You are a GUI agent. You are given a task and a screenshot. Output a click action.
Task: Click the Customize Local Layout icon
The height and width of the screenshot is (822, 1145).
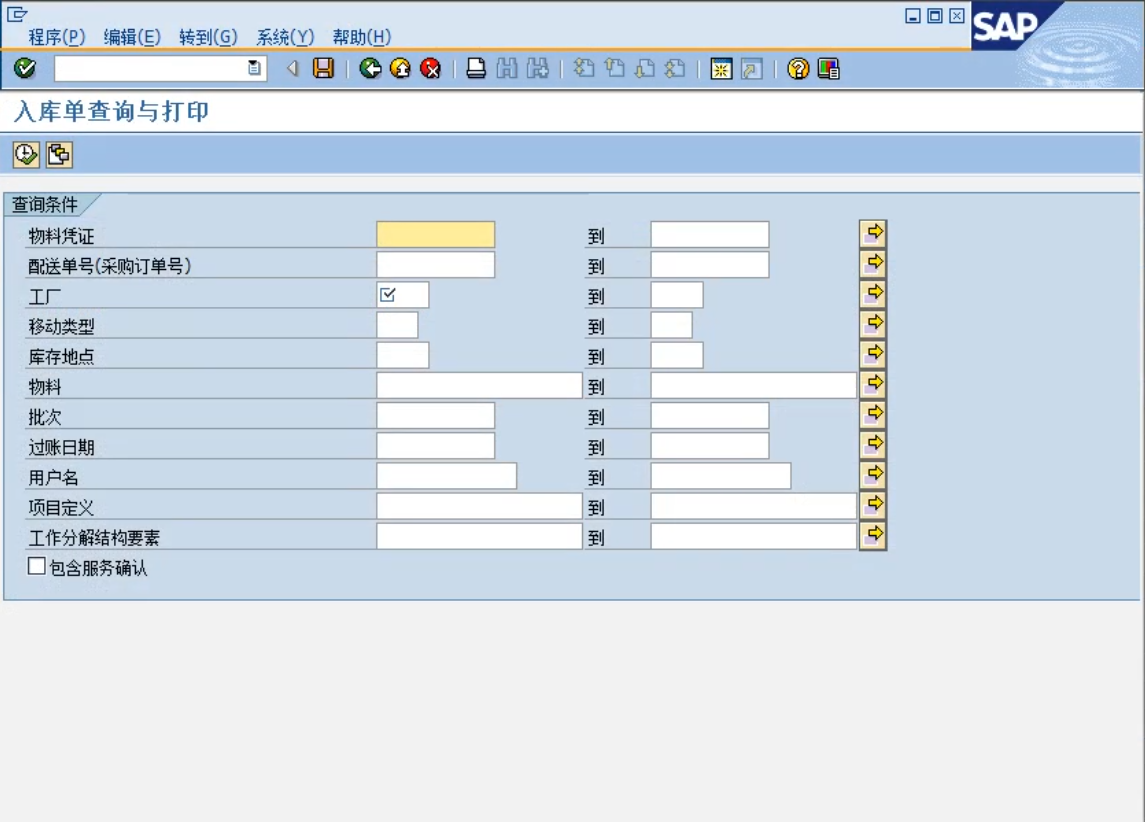tap(828, 68)
